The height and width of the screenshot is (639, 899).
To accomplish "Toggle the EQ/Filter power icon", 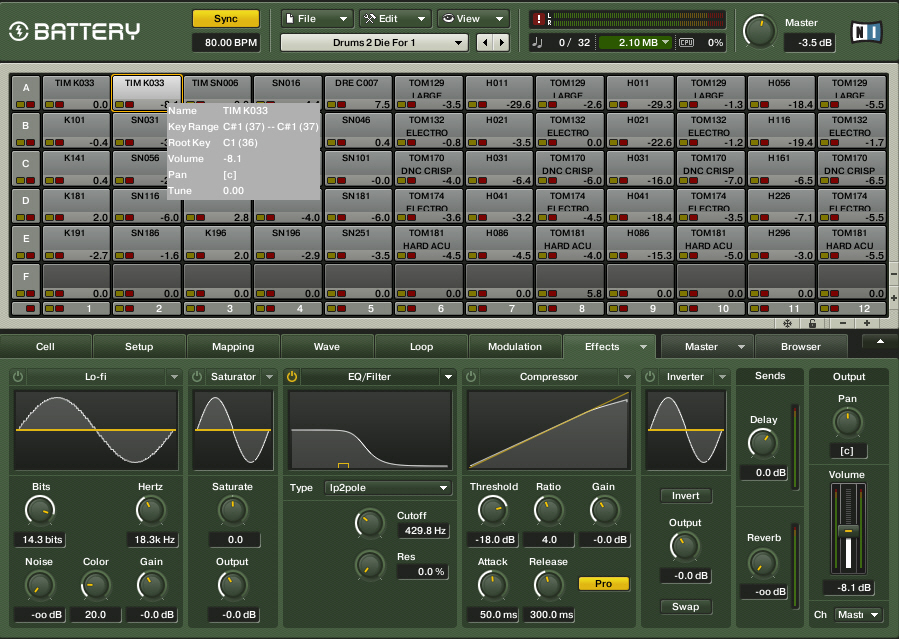I will tap(292, 377).
